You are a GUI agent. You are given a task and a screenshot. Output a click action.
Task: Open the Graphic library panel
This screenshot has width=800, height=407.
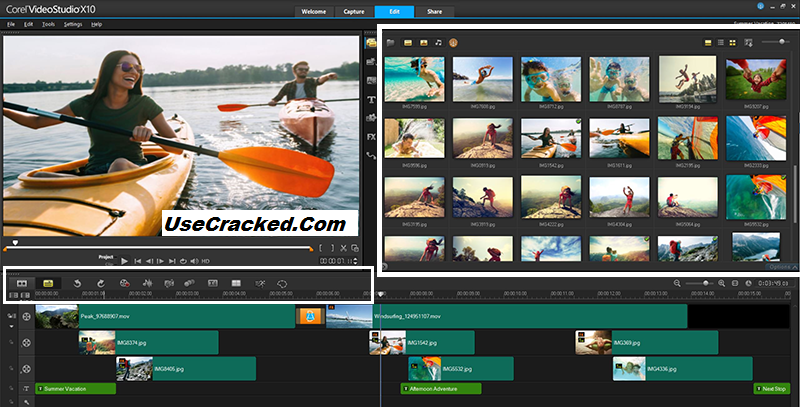(371, 118)
